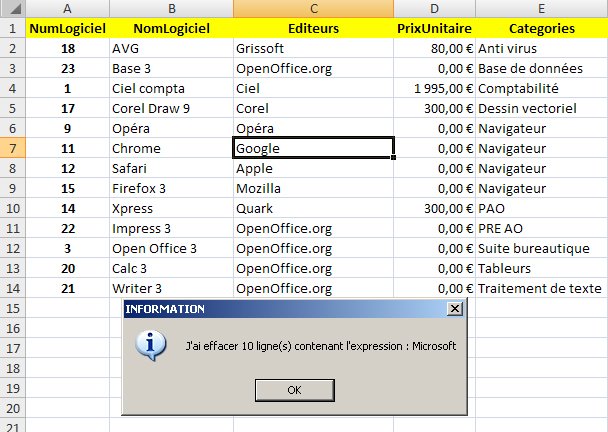608x432 pixels.
Task: Select the Writer 3 cell
Action: (x=171, y=288)
